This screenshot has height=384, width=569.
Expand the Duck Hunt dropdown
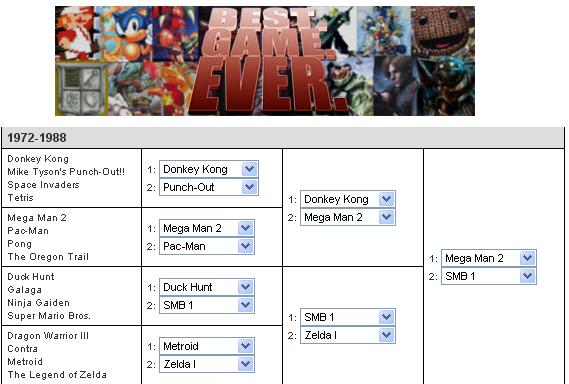pos(207,287)
